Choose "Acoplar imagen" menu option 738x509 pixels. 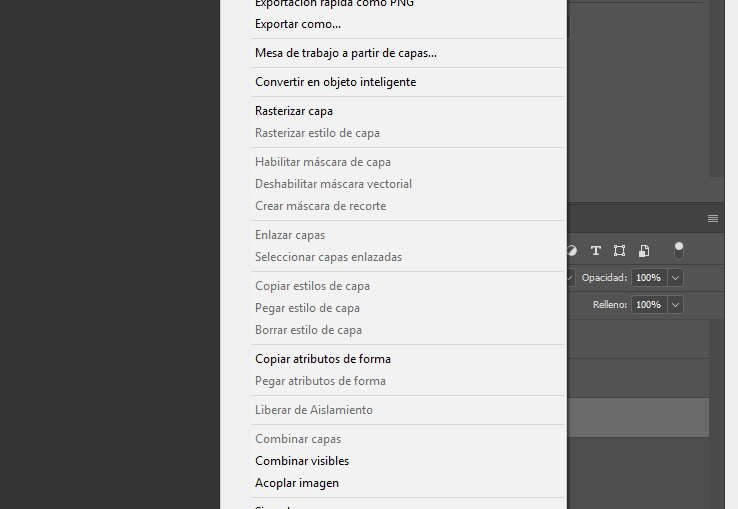pyautogui.click(x=297, y=483)
